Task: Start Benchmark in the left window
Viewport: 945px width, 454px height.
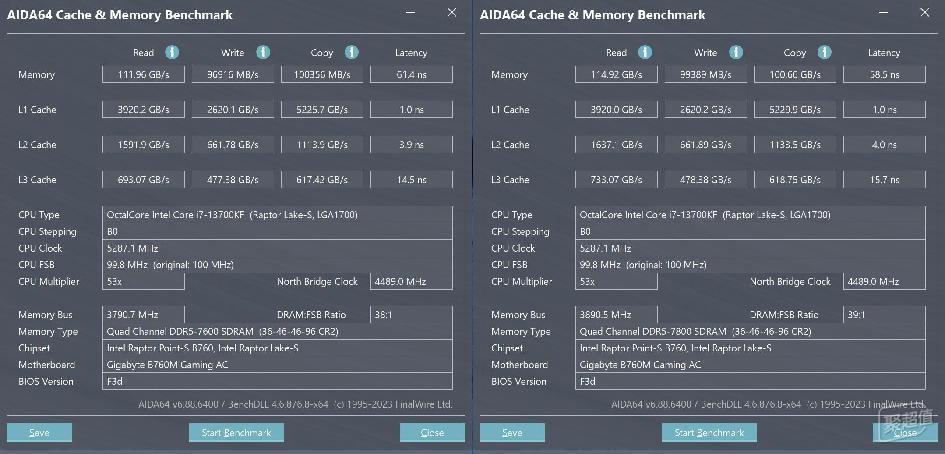Action: 236,432
